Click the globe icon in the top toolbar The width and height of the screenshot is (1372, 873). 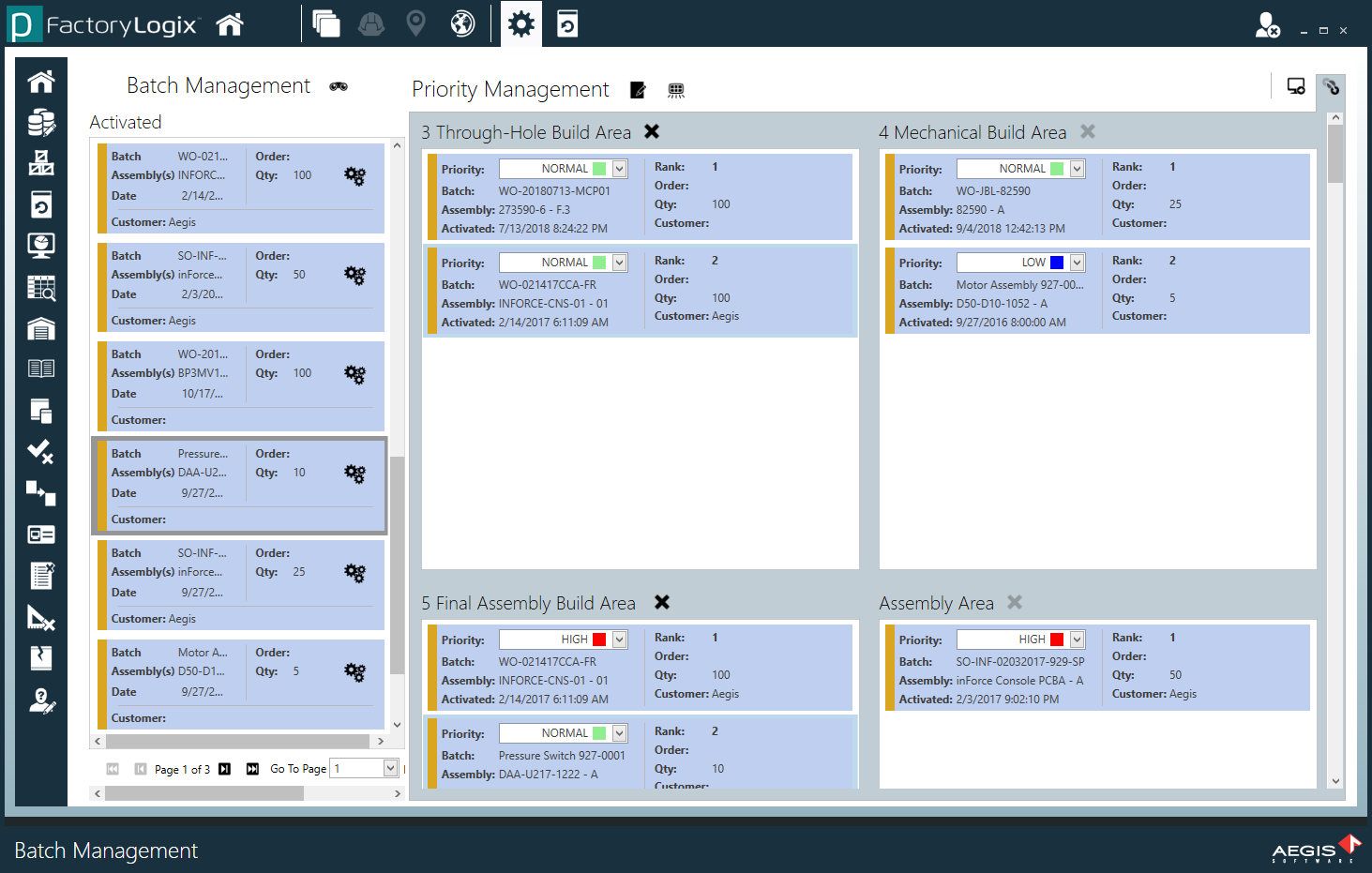[460, 23]
